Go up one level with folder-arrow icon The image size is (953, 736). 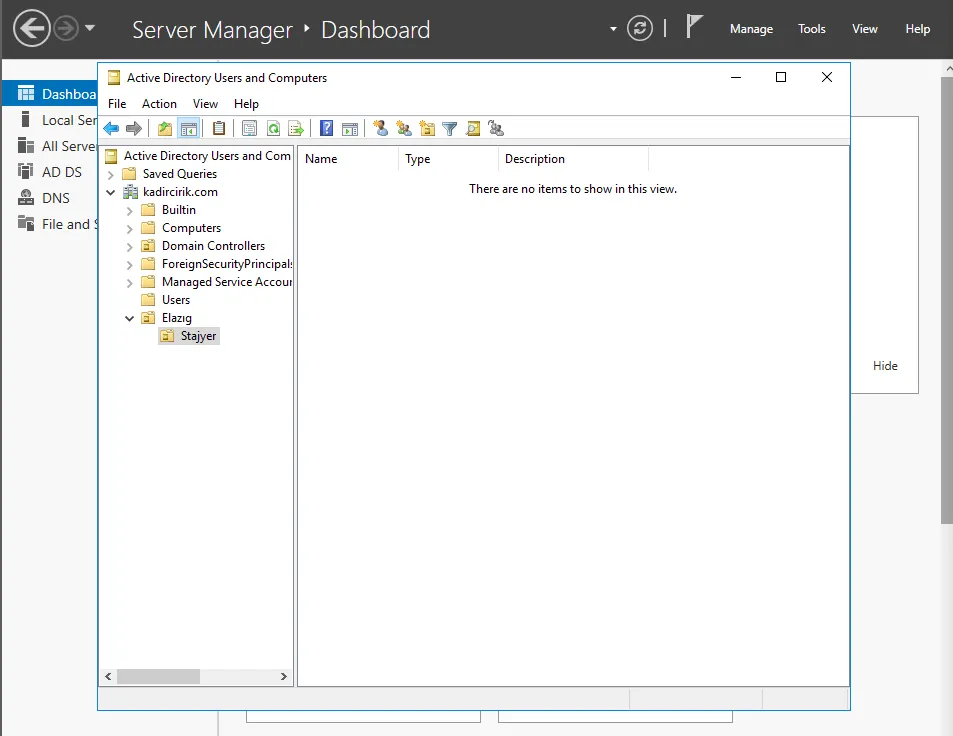pyautogui.click(x=165, y=128)
